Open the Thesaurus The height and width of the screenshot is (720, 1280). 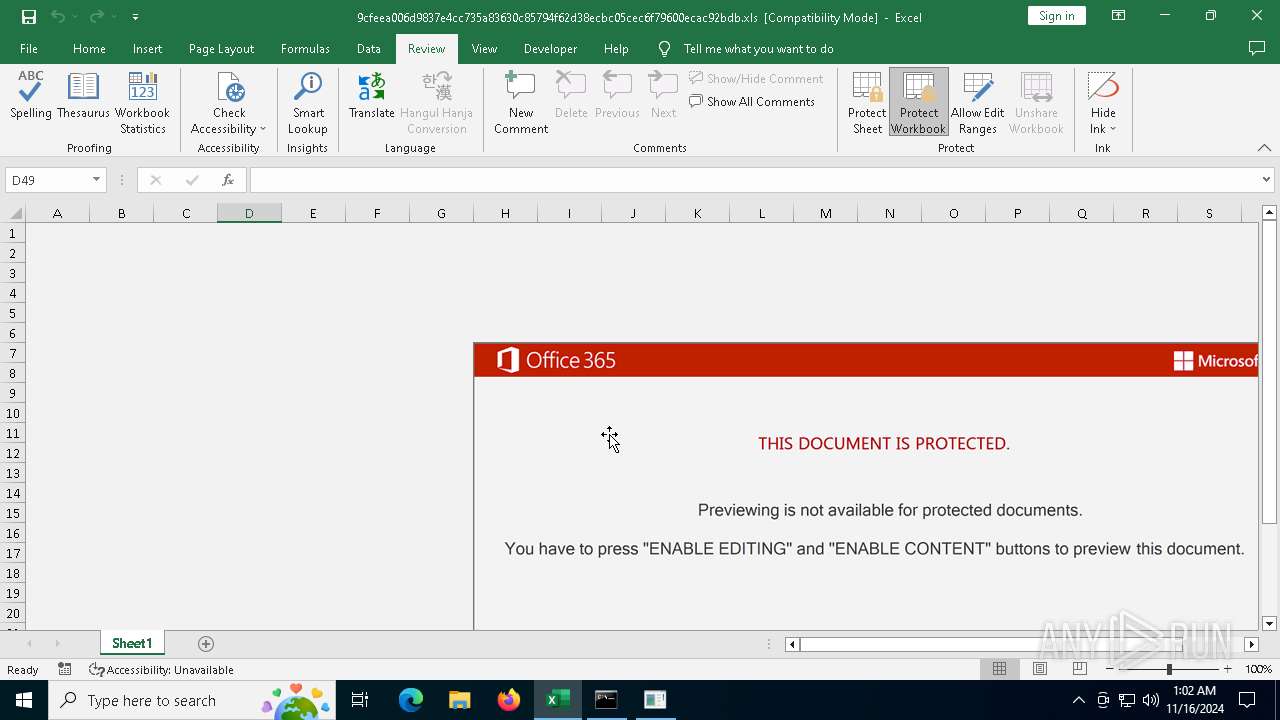coord(83,96)
